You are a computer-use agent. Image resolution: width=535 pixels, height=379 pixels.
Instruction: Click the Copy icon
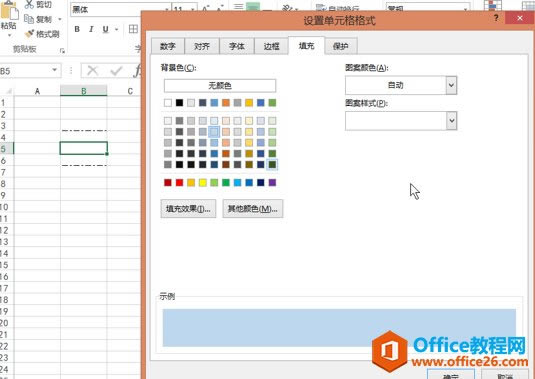(x=29, y=19)
